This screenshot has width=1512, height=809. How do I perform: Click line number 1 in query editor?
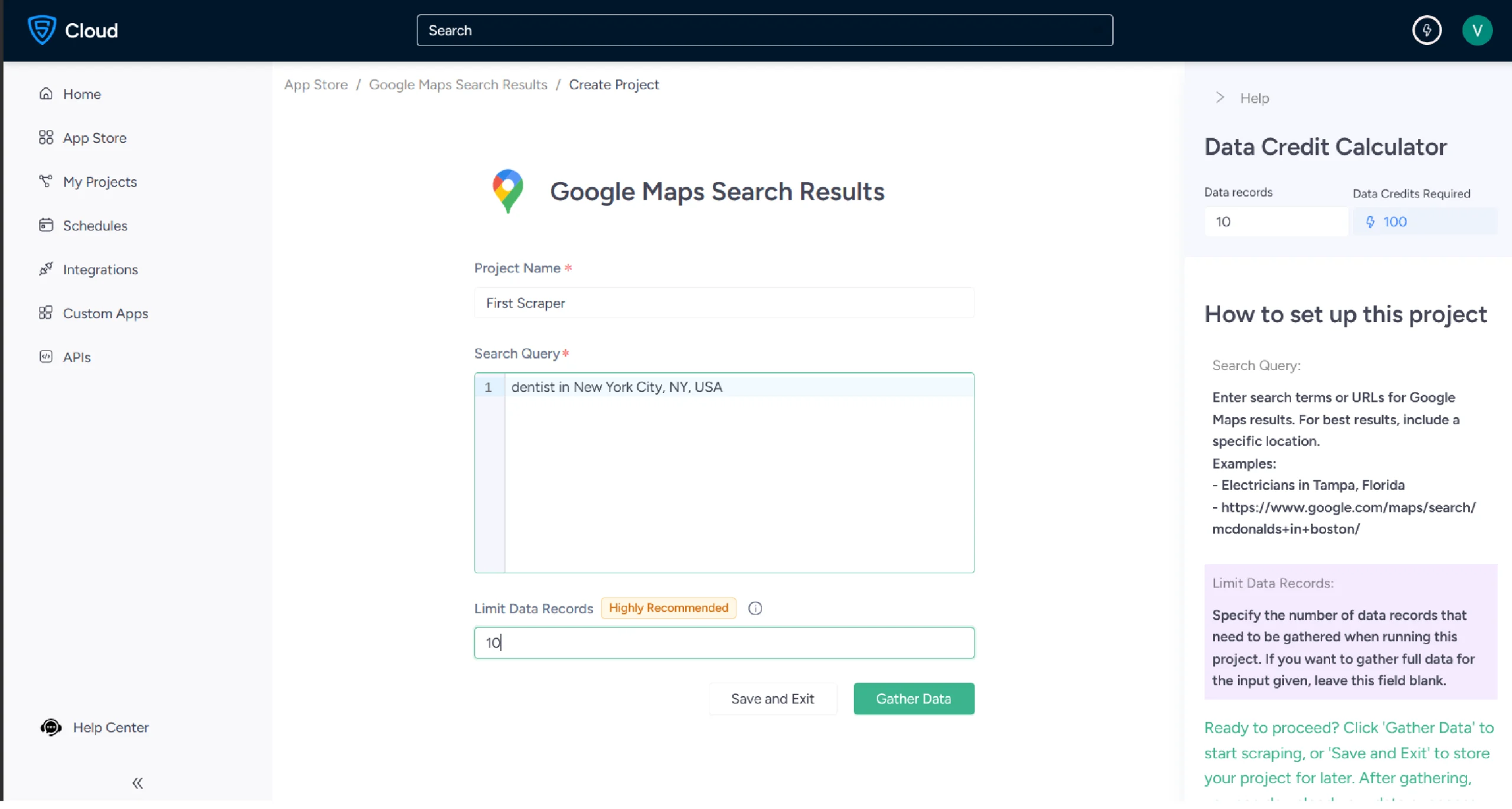pos(488,387)
